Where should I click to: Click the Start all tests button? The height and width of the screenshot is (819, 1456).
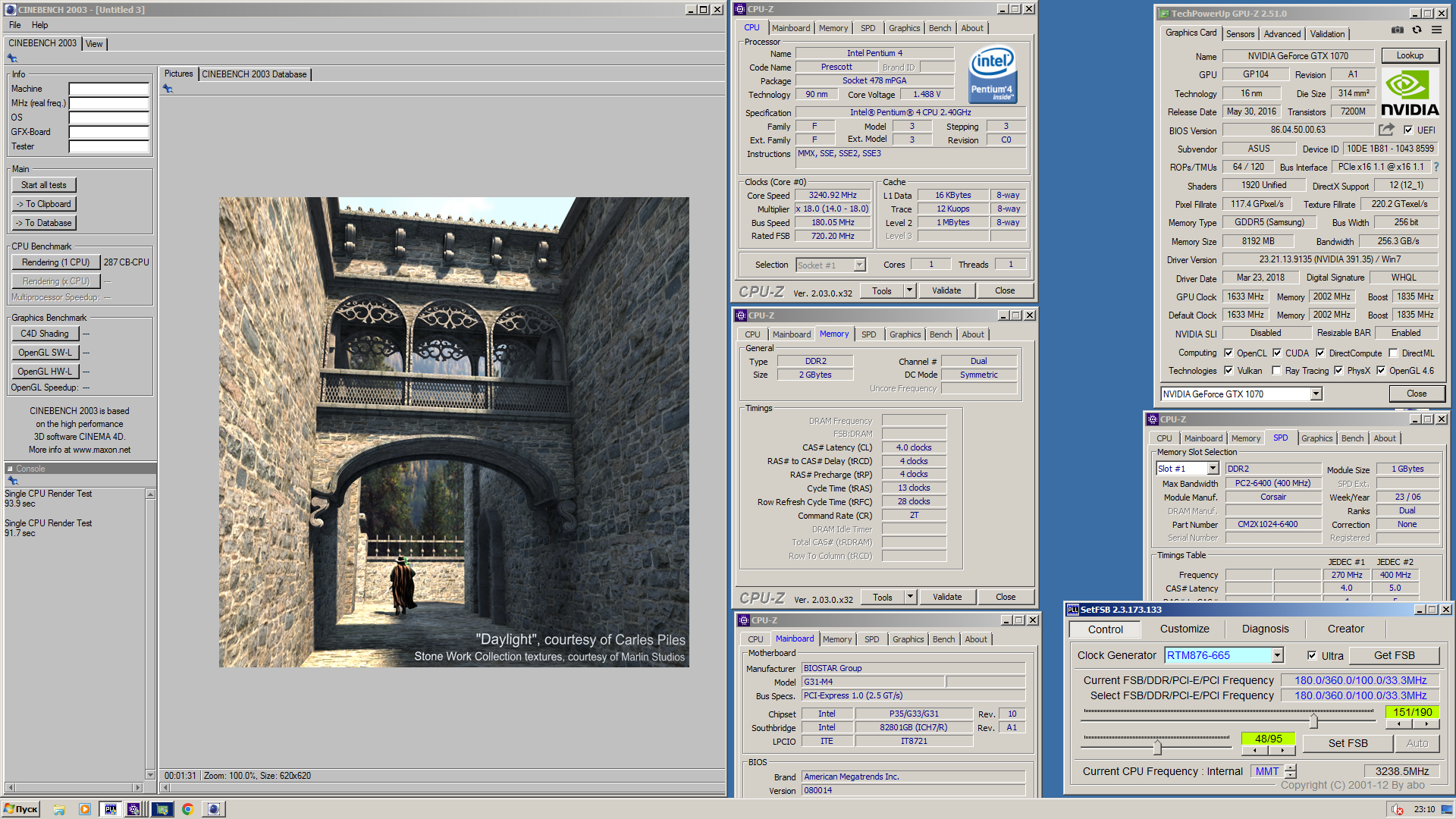[44, 185]
